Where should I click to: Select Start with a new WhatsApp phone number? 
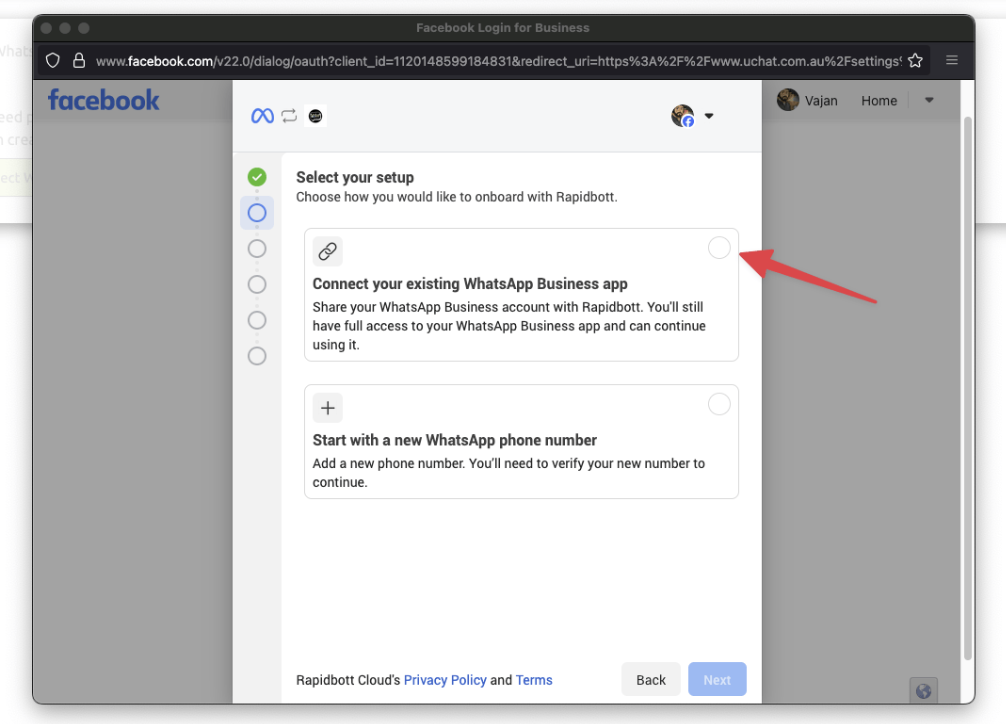(719, 404)
